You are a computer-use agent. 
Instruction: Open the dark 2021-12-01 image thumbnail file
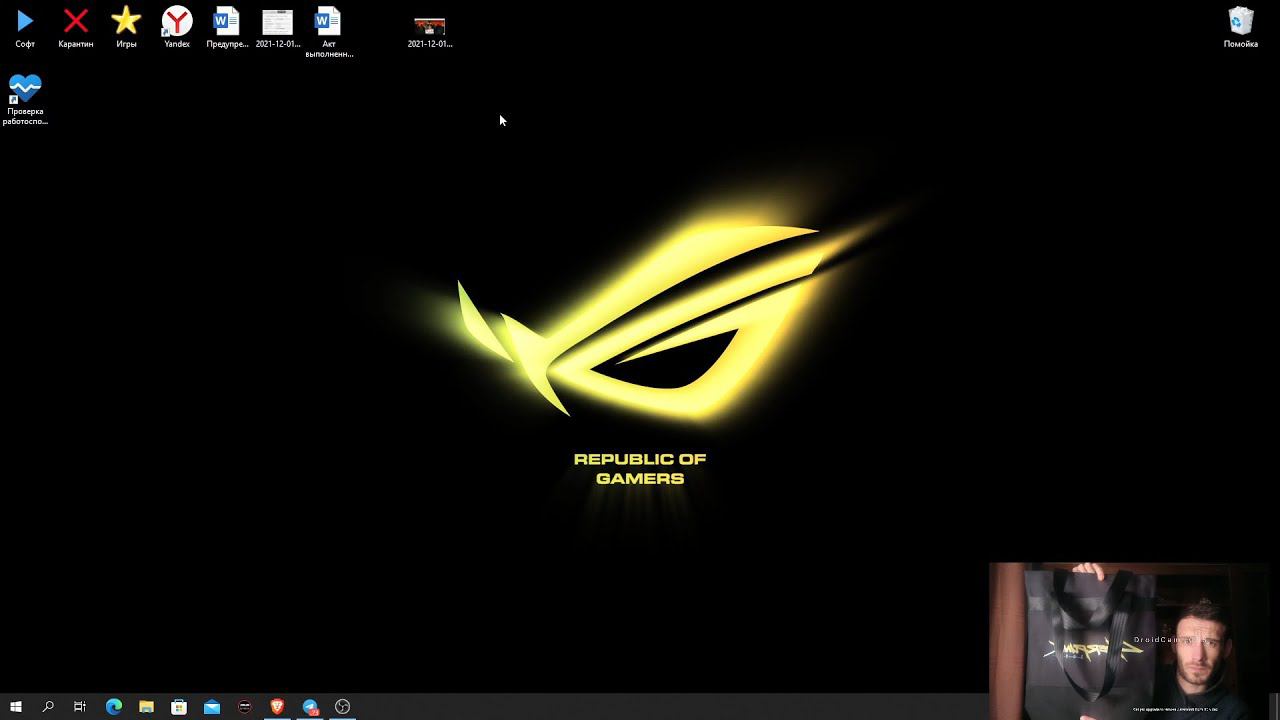(429, 25)
